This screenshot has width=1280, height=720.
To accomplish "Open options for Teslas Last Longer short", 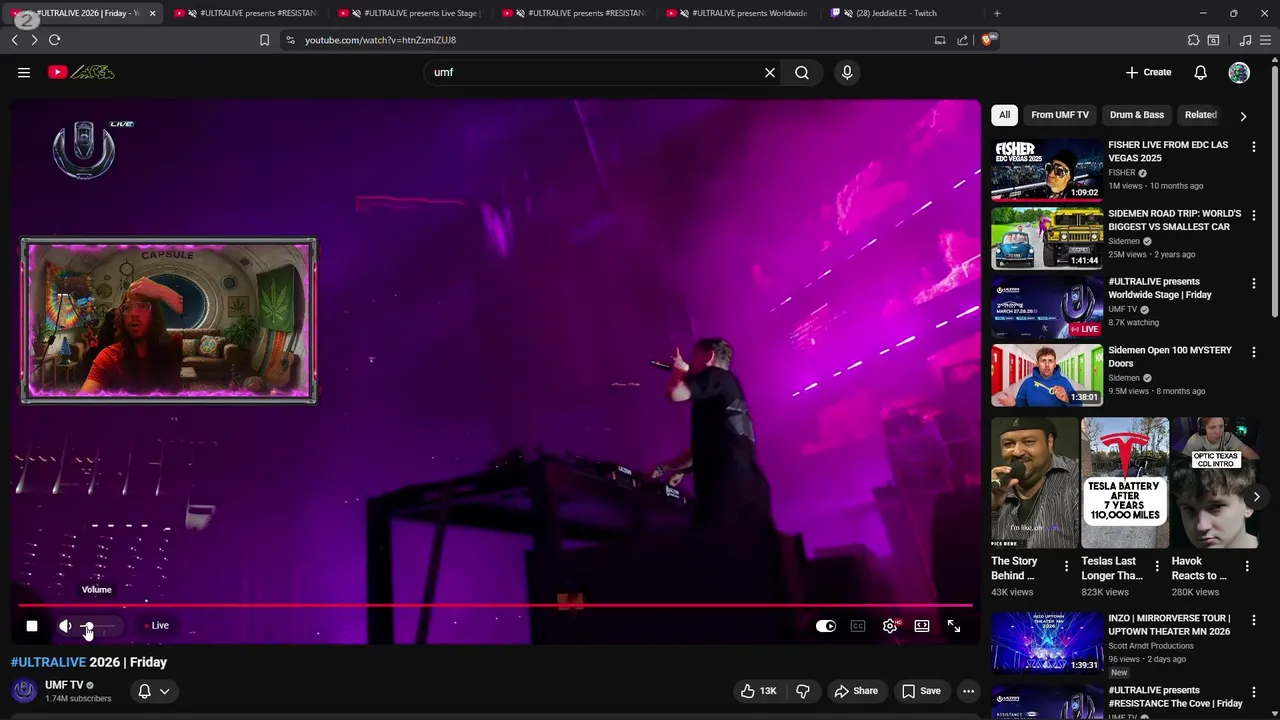I will 1157,566.
